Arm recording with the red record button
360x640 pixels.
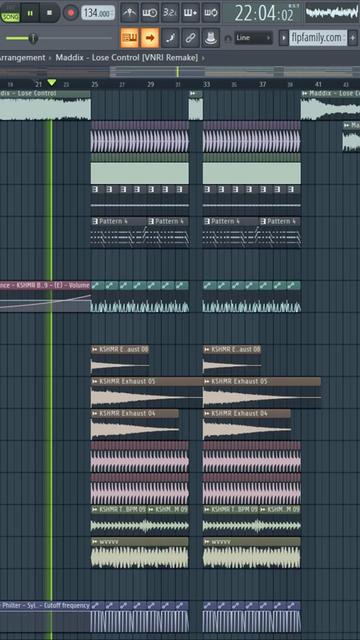[x=71, y=13]
